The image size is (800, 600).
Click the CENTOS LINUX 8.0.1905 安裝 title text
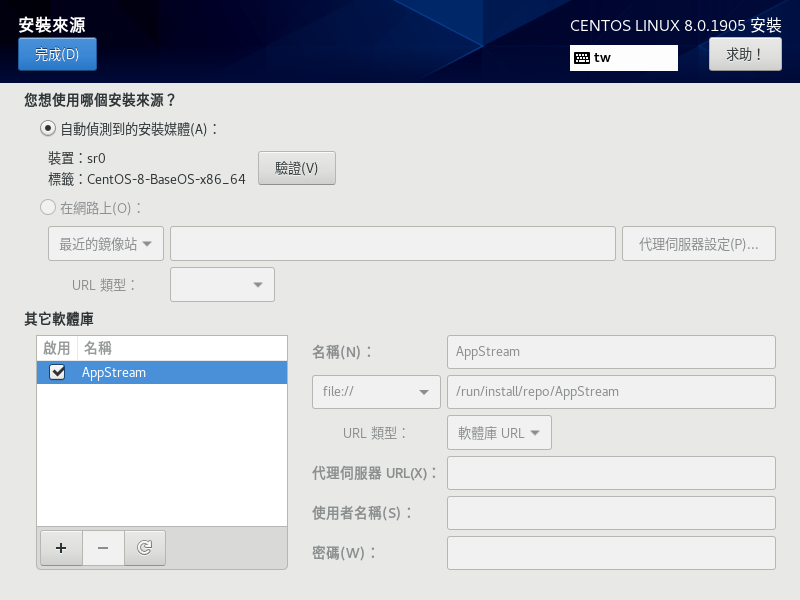click(676, 26)
